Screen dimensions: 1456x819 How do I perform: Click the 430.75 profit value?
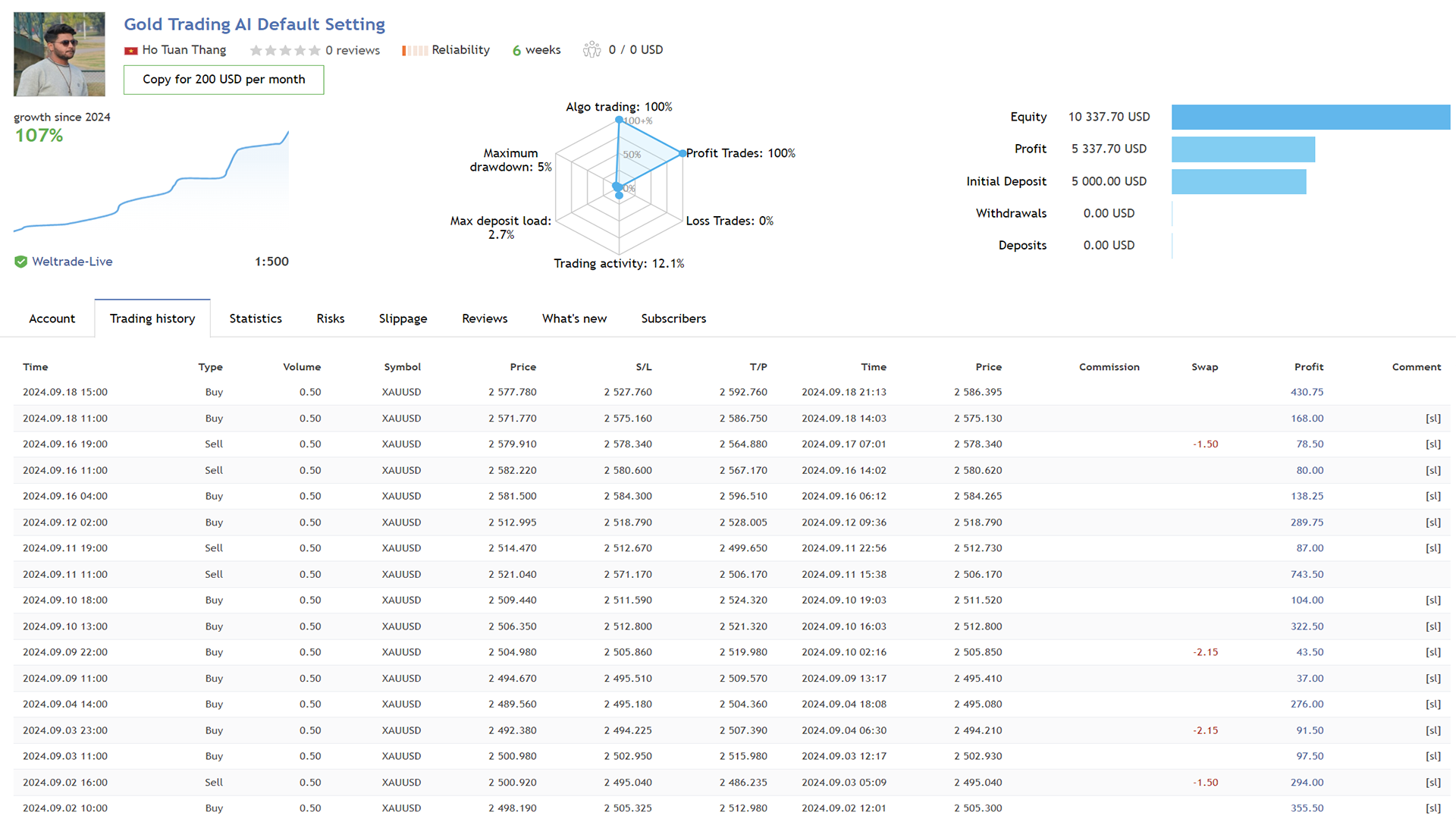1307,392
